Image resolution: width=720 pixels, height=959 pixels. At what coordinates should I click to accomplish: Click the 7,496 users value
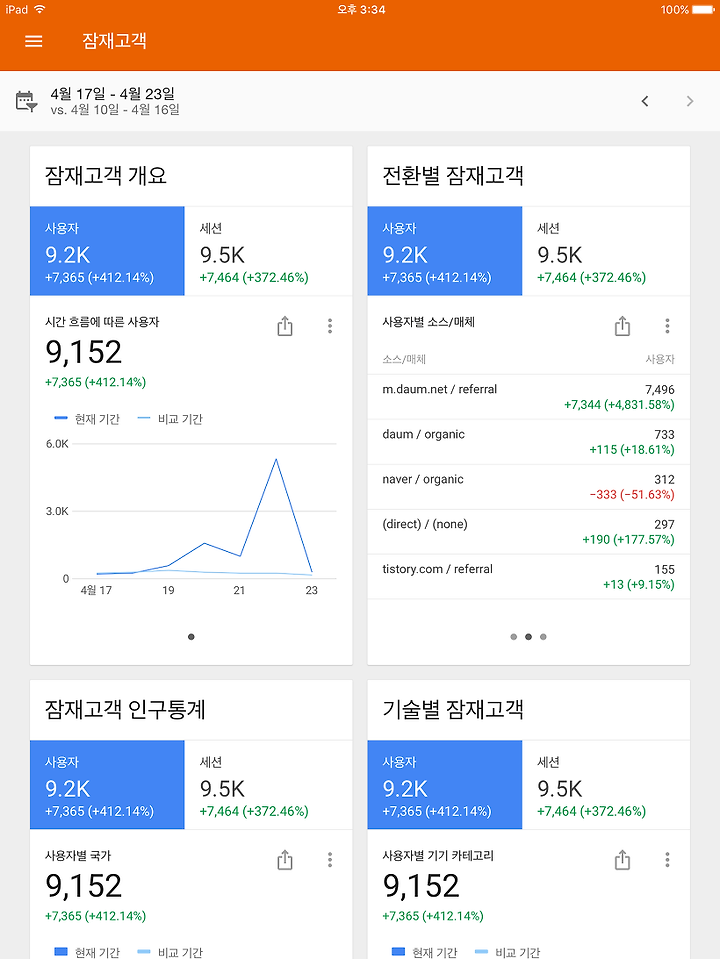pyautogui.click(x=660, y=390)
